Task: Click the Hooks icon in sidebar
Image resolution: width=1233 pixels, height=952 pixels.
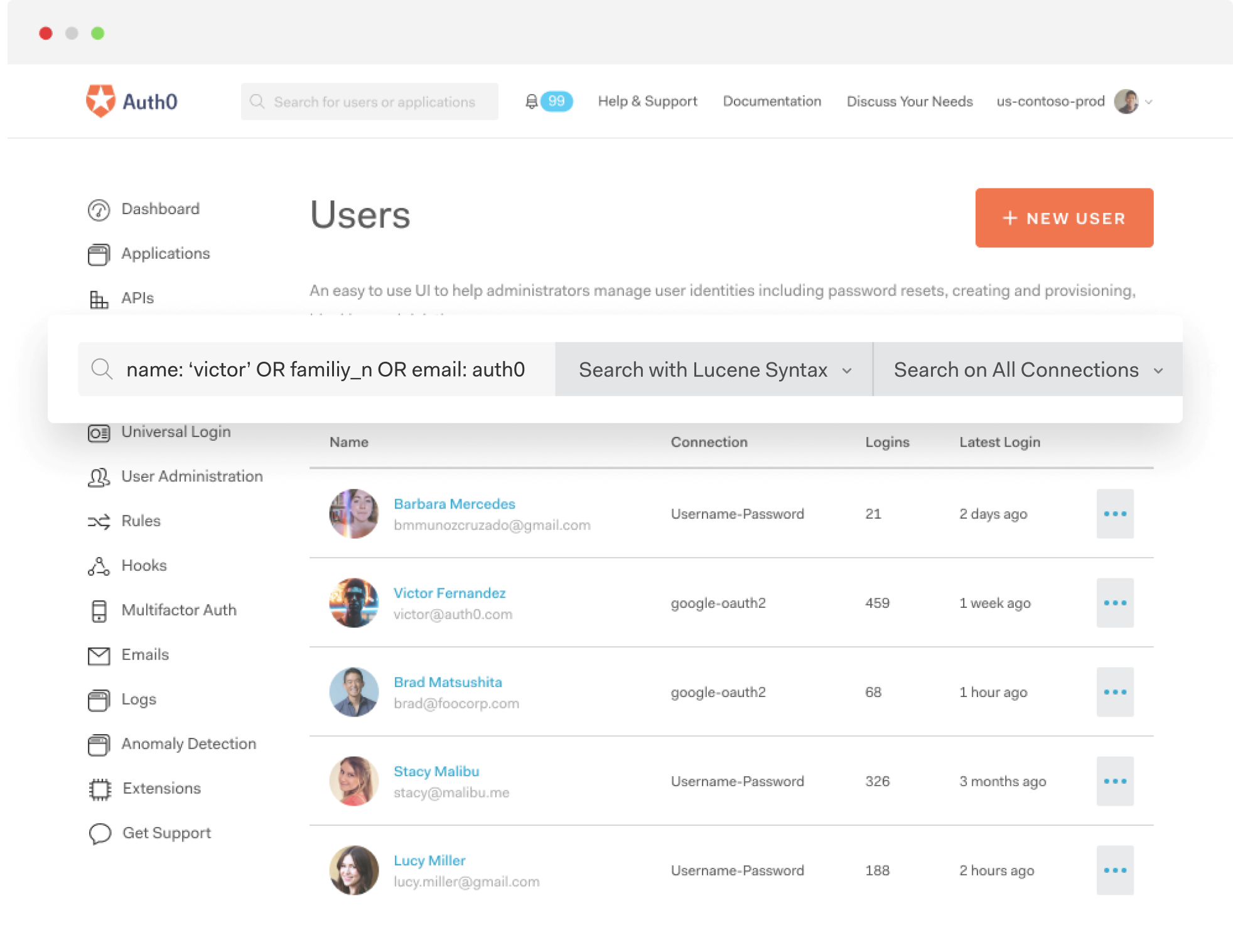Action: pyautogui.click(x=99, y=566)
